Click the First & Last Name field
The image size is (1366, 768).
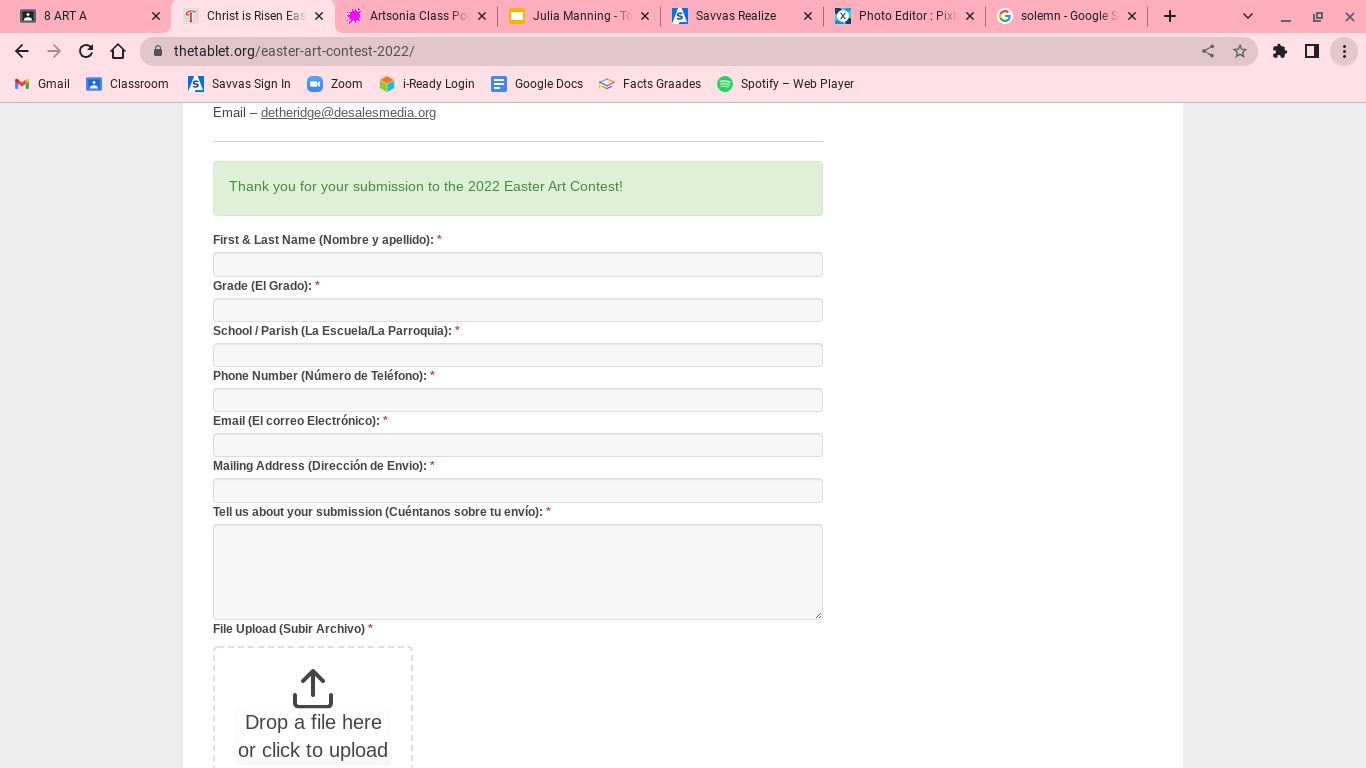(x=517, y=264)
